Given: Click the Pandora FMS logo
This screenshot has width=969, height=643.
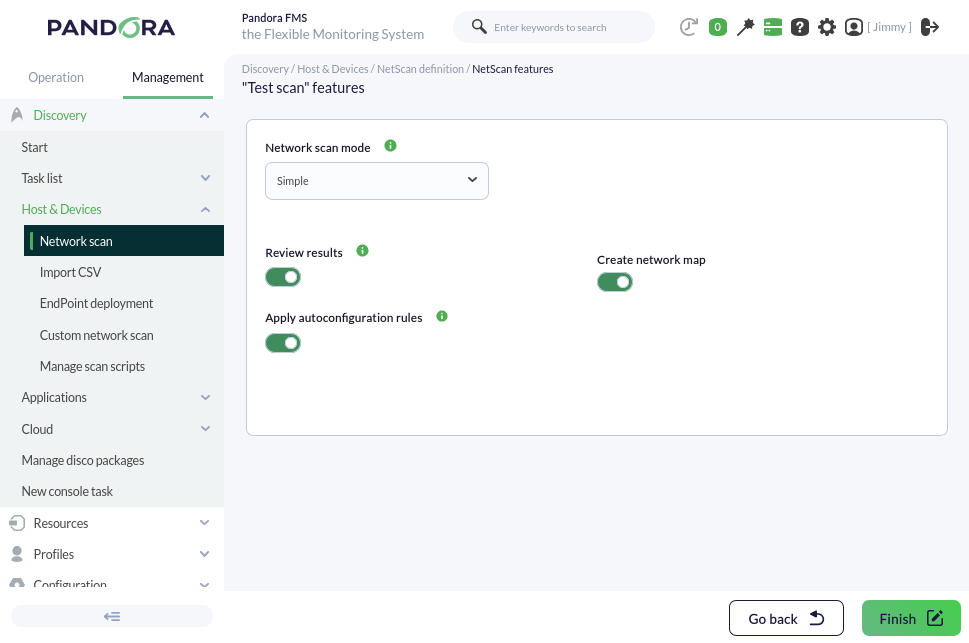Looking at the screenshot, I should point(111,27).
